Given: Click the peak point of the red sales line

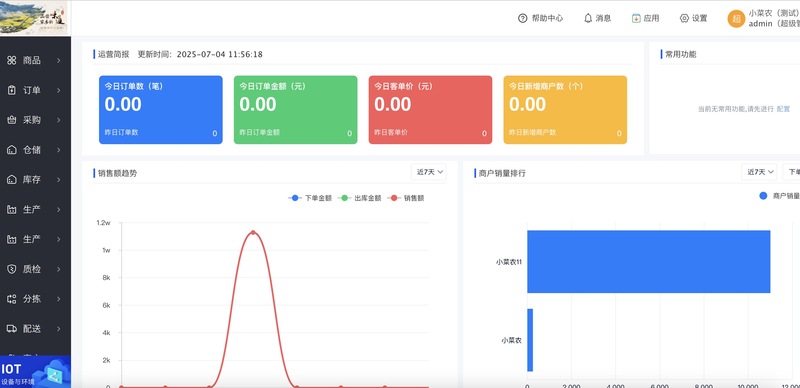Looking at the screenshot, I should pyautogui.click(x=253, y=233).
